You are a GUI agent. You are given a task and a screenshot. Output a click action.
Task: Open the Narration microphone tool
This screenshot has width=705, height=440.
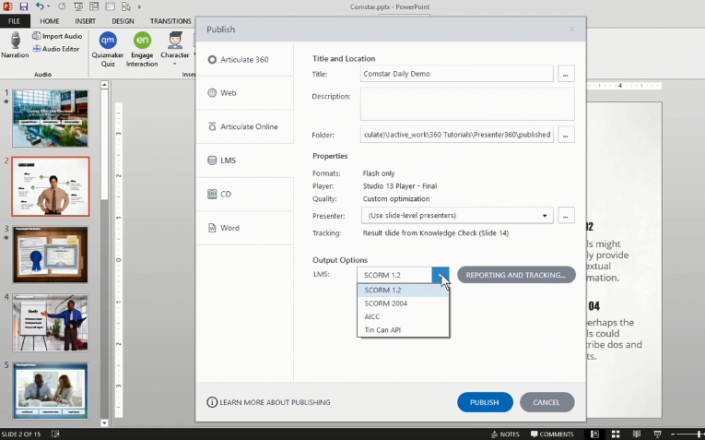(15, 45)
